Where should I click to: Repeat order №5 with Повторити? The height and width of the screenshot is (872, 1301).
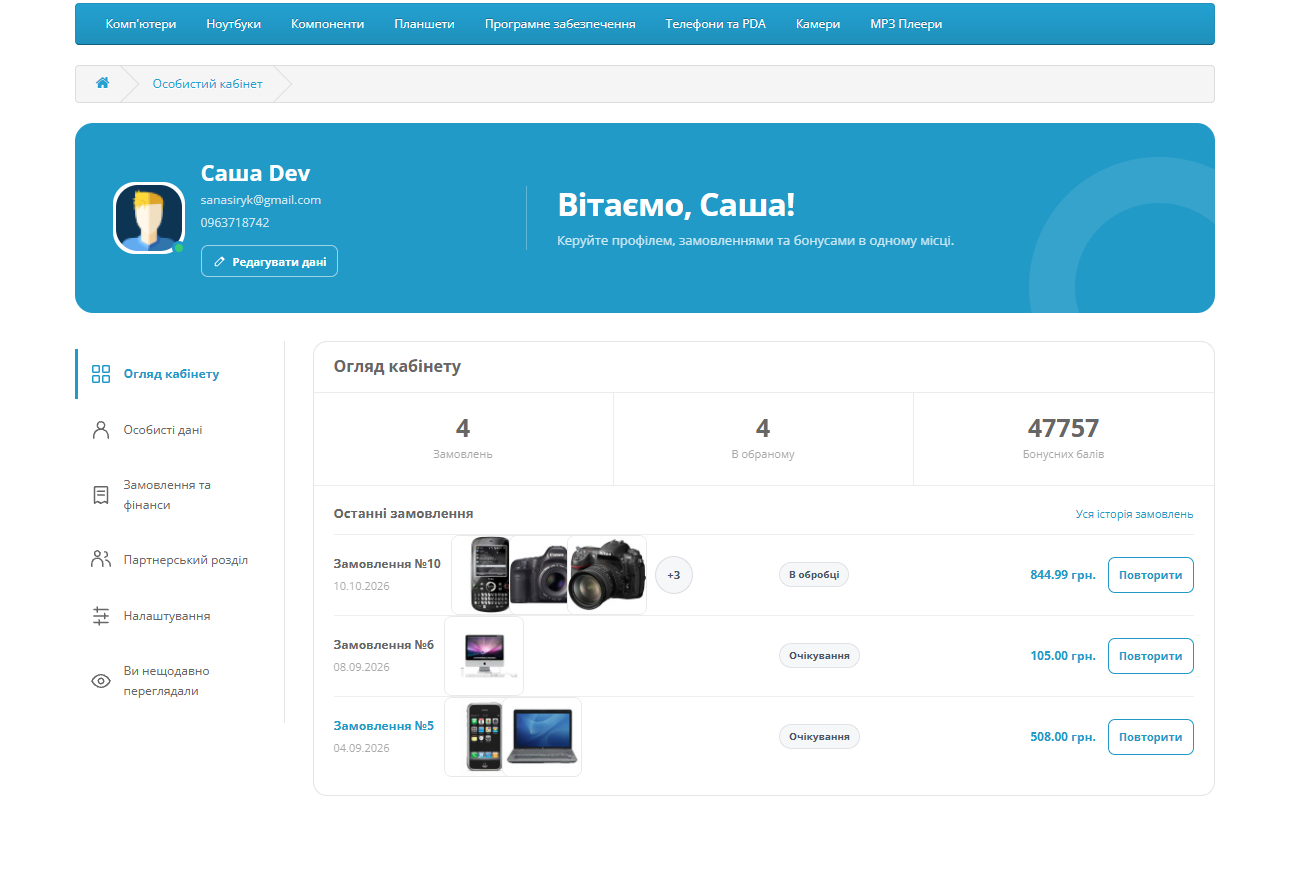click(x=1151, y=737)
